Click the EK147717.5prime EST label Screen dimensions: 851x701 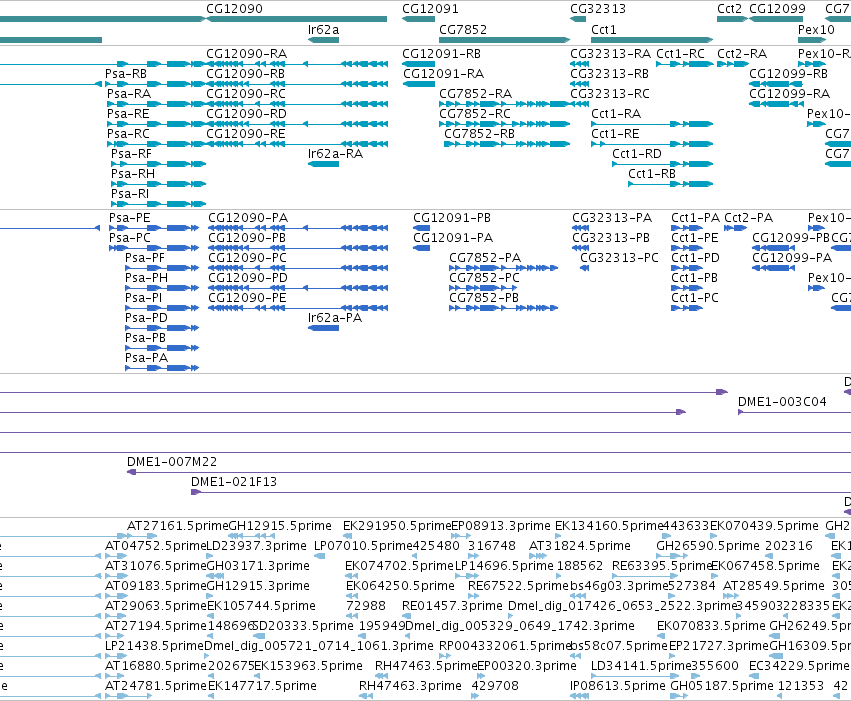(x=263, y=686)
